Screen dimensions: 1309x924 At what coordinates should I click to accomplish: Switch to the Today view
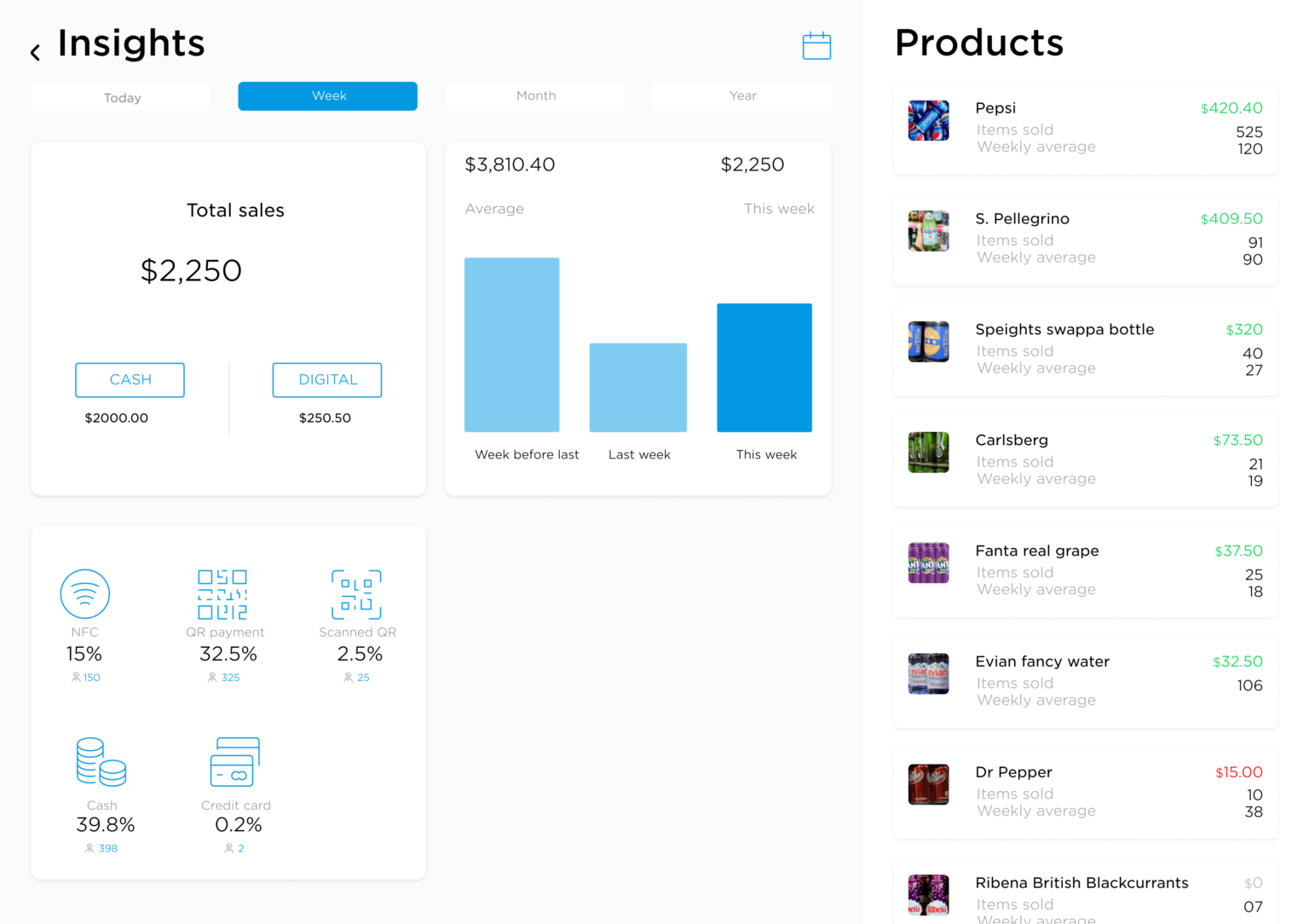(120, 96)
